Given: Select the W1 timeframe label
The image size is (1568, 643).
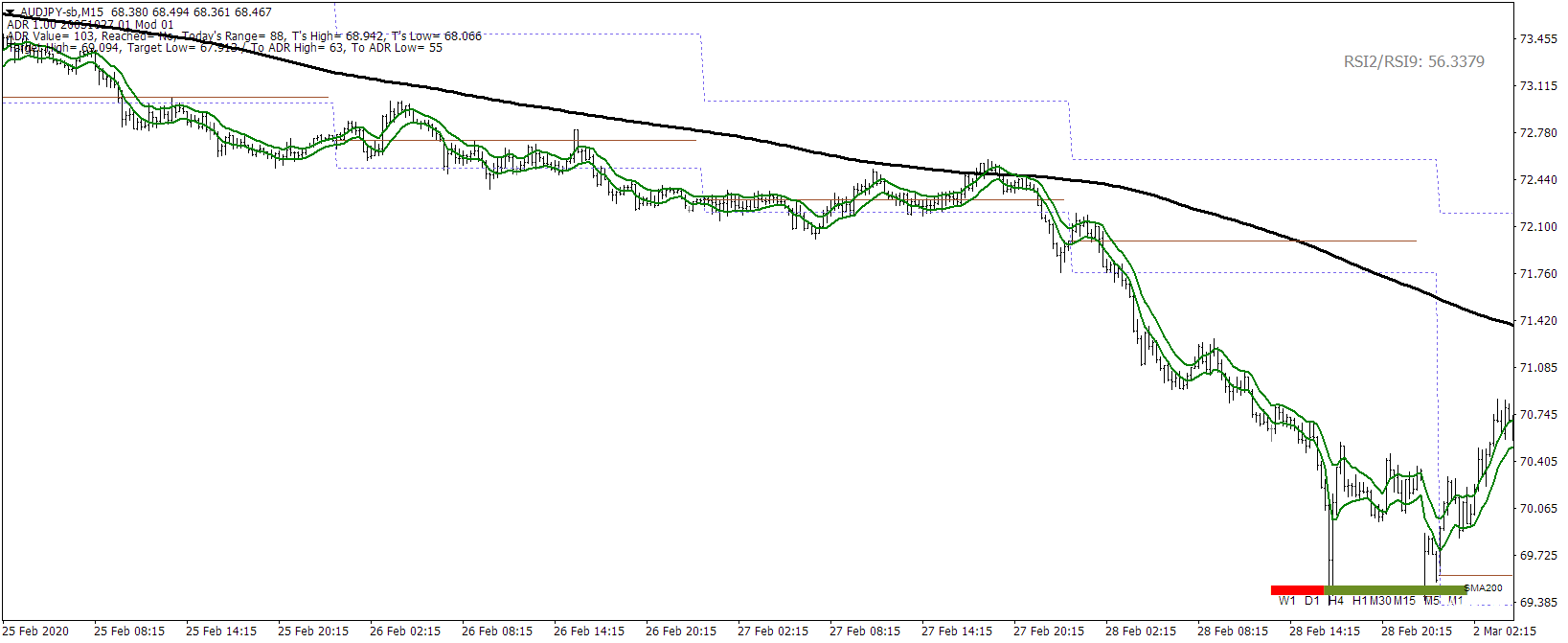Looking at the screenshot, I should pyautogui.click(x=1286, y=601).
